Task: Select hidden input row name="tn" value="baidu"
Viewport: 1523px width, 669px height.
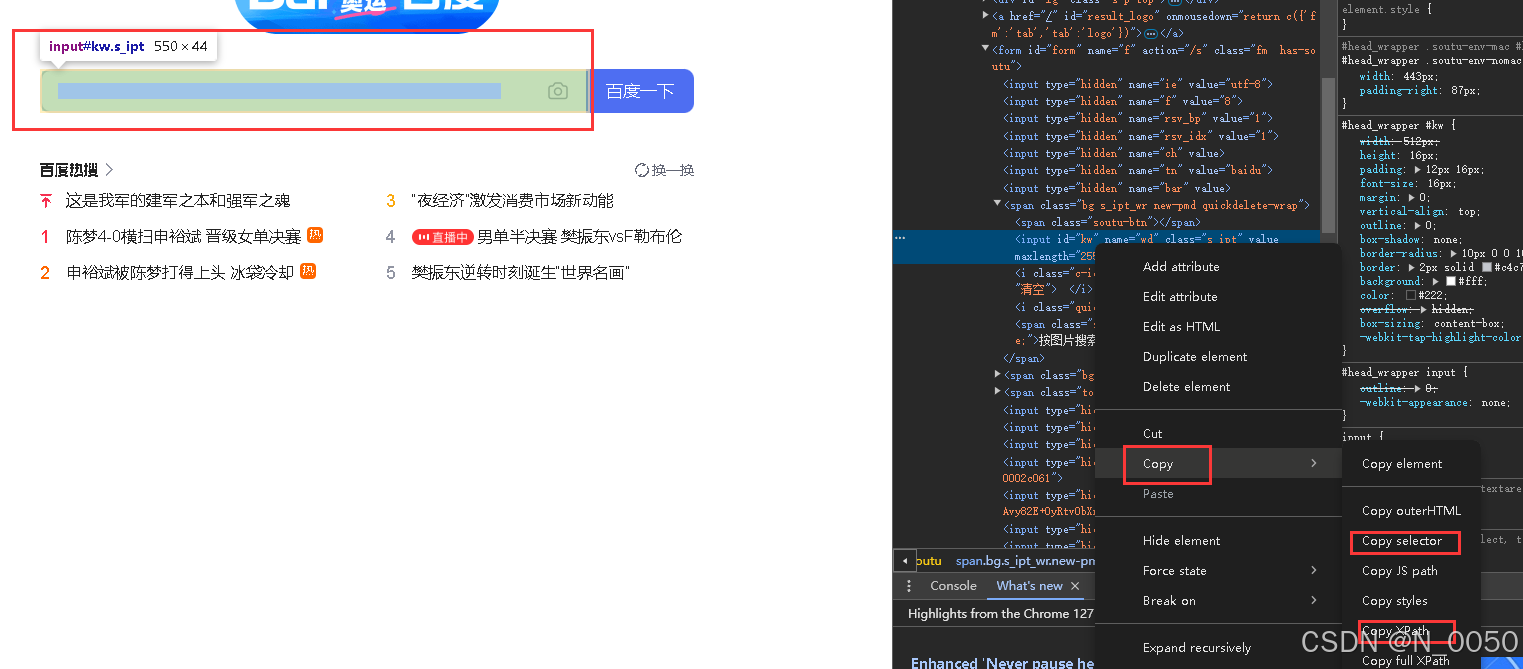Action: point(1138,170)
